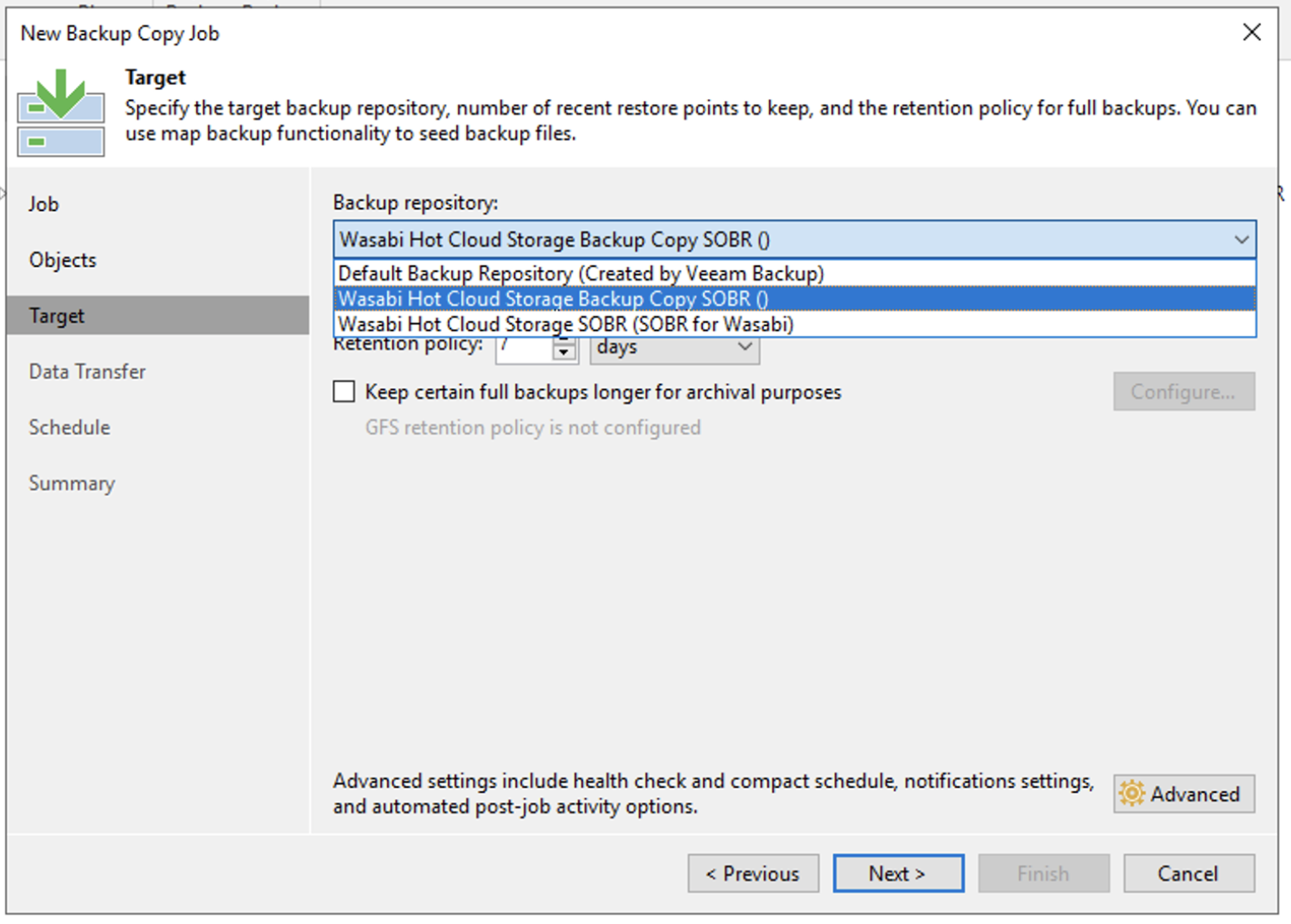Image resolution: width=1291 pixels, height=924 pixels.
Task: Pick Wasabi Hot Cloud Storage SOBR (SOBR for Wasabi)
Action: pos(795,324)
